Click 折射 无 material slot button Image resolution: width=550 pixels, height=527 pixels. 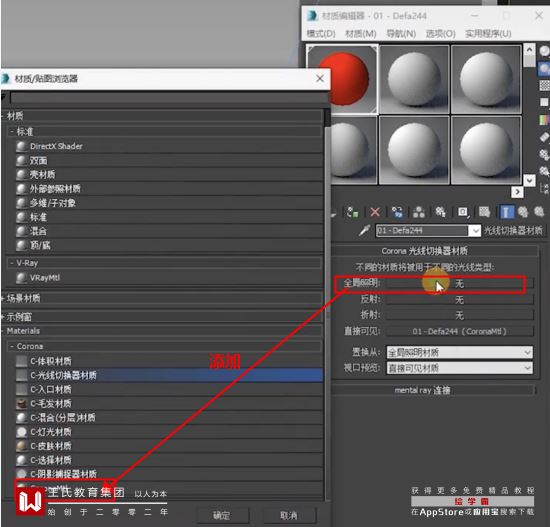pyautogui.click(x=460, y=315)
